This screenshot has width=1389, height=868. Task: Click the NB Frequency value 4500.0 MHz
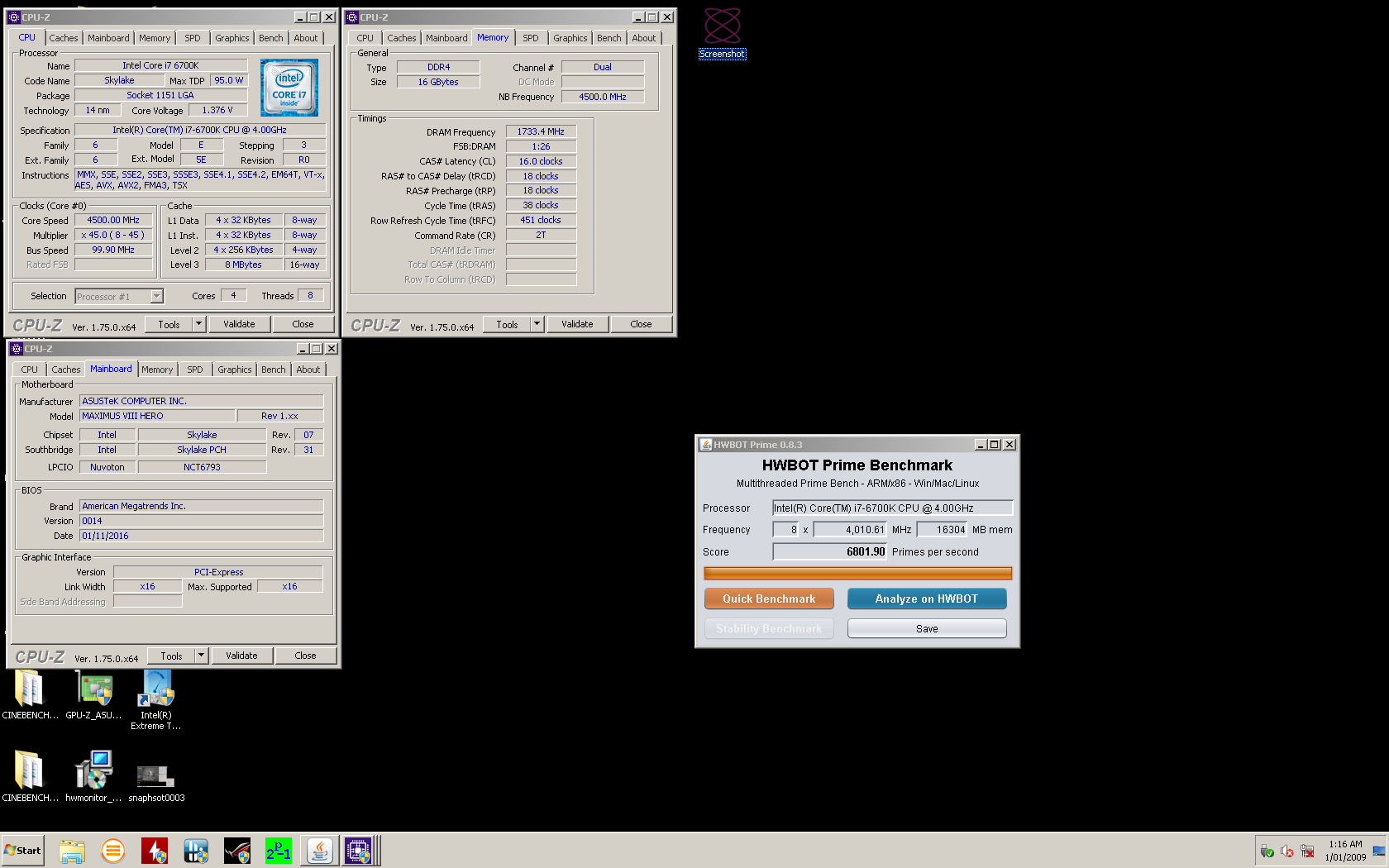click(x=603, y=98)
